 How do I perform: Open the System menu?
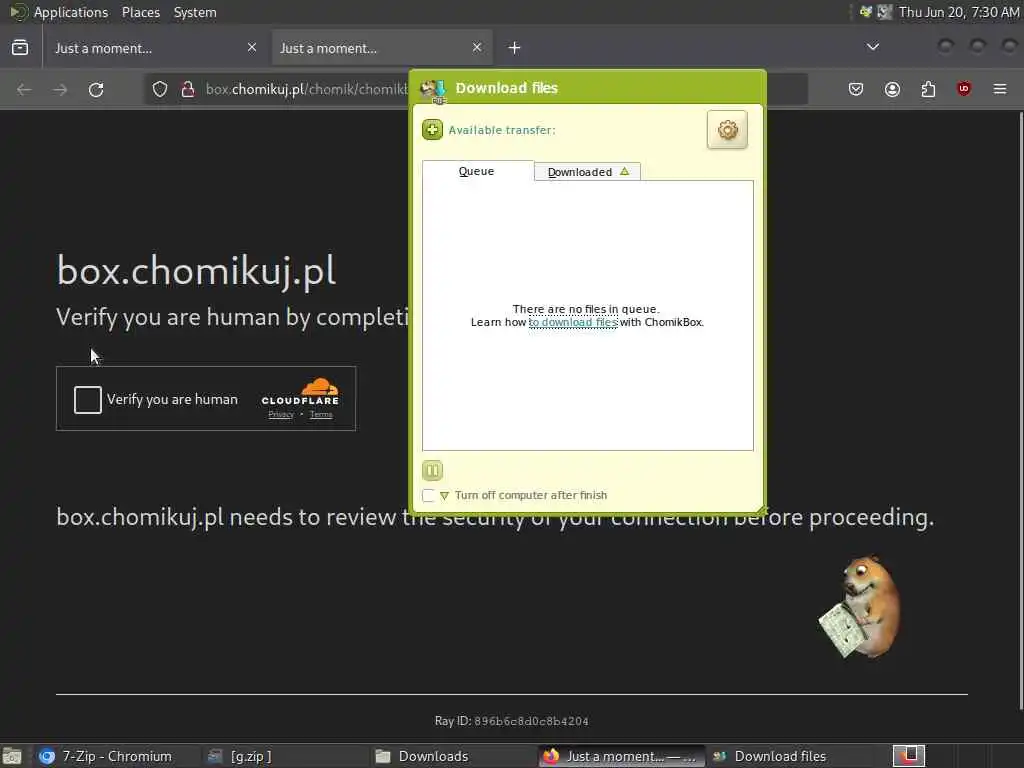point(195,12)
